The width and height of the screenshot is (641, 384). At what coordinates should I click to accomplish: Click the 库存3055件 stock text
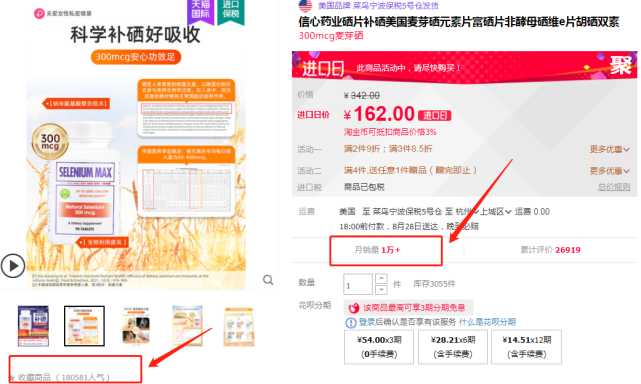pos(434,284)
